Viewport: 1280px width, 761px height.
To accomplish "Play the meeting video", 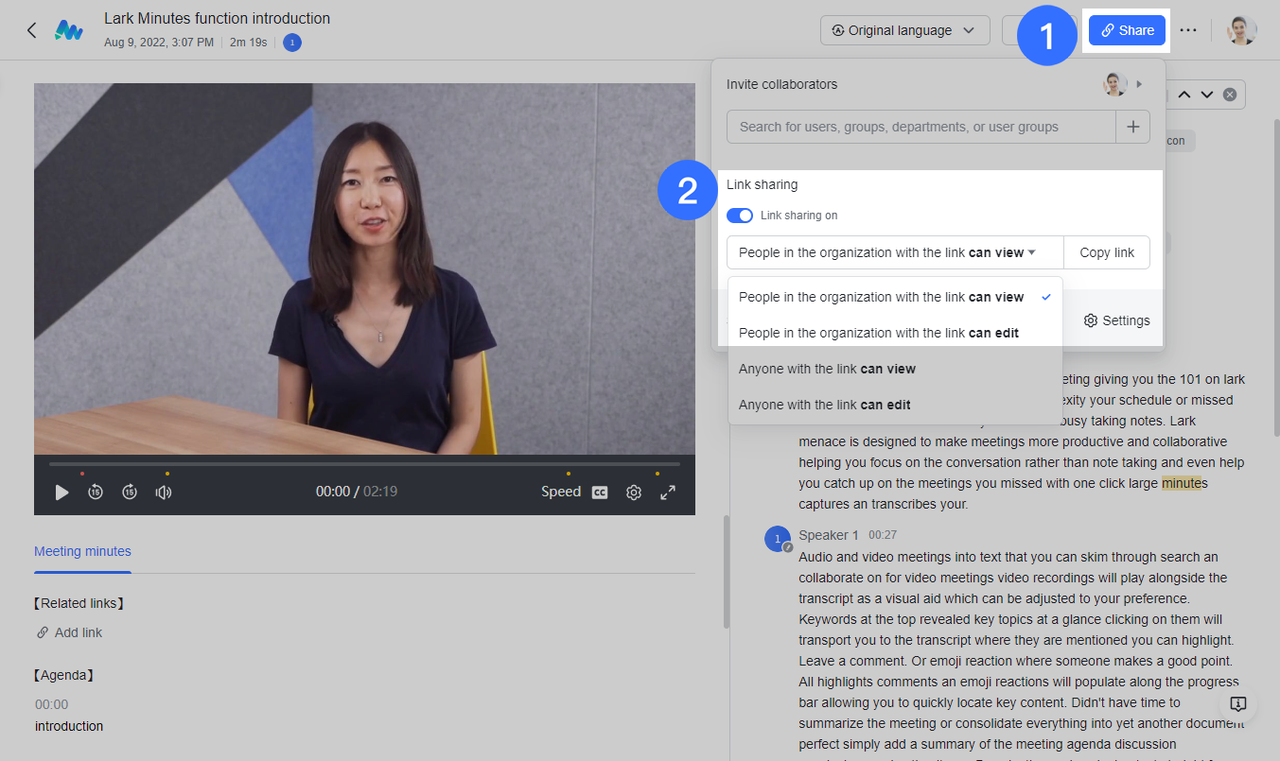I will pos(62,492).
